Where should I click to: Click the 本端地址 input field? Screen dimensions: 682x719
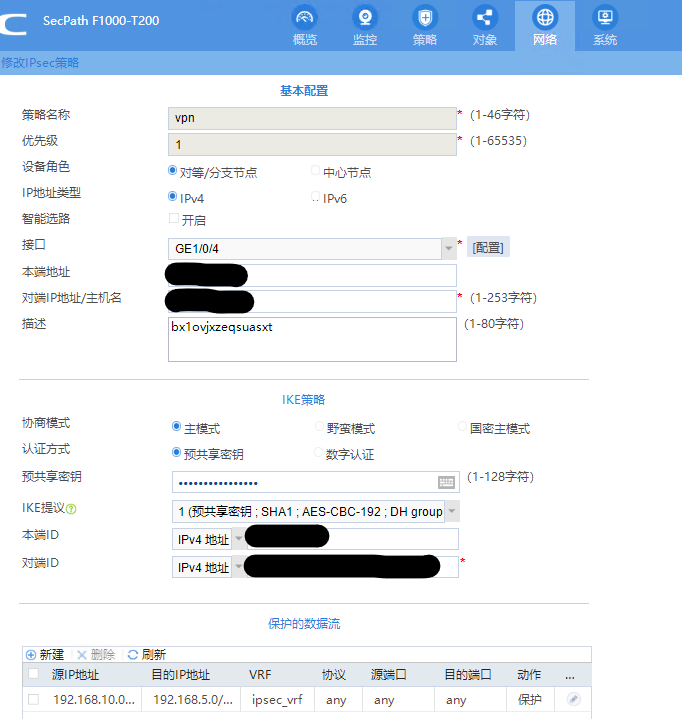pos(312,275)
